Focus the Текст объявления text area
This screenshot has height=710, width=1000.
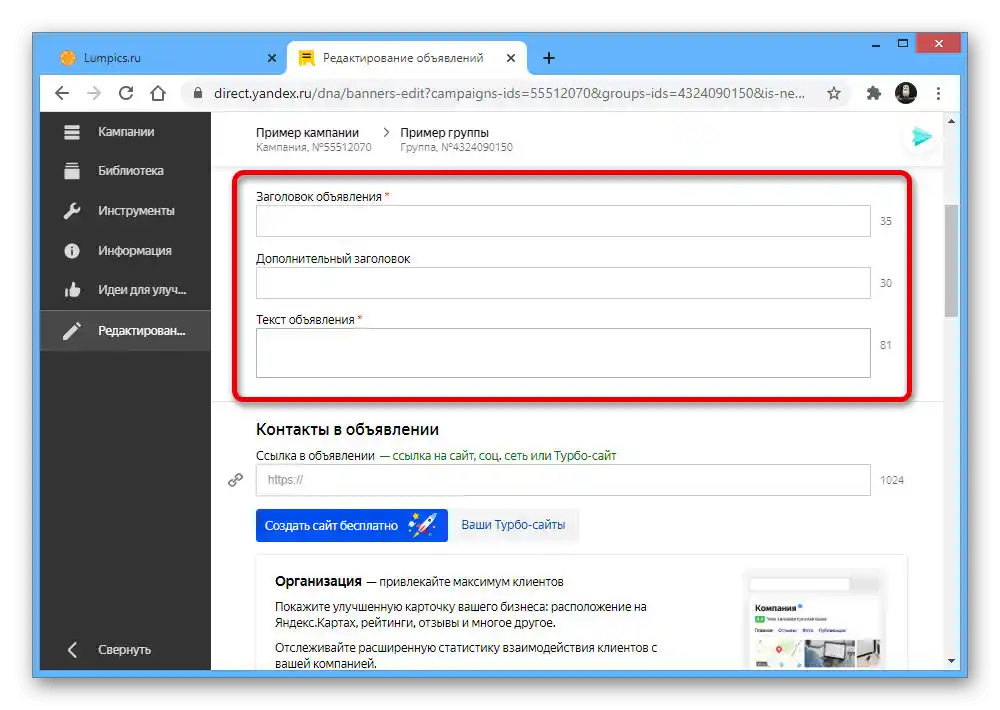[563, 353]
